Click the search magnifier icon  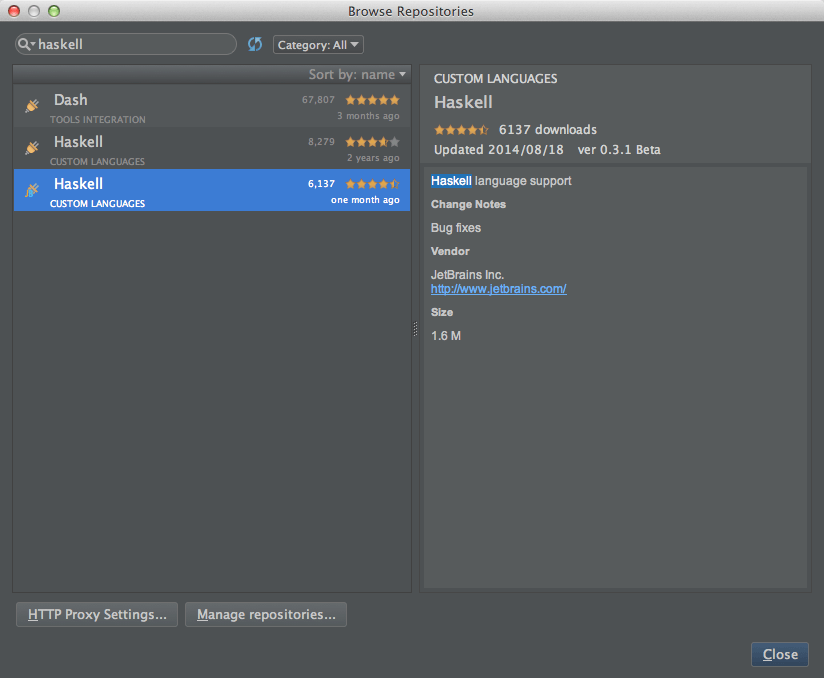(x=23, y=45)
